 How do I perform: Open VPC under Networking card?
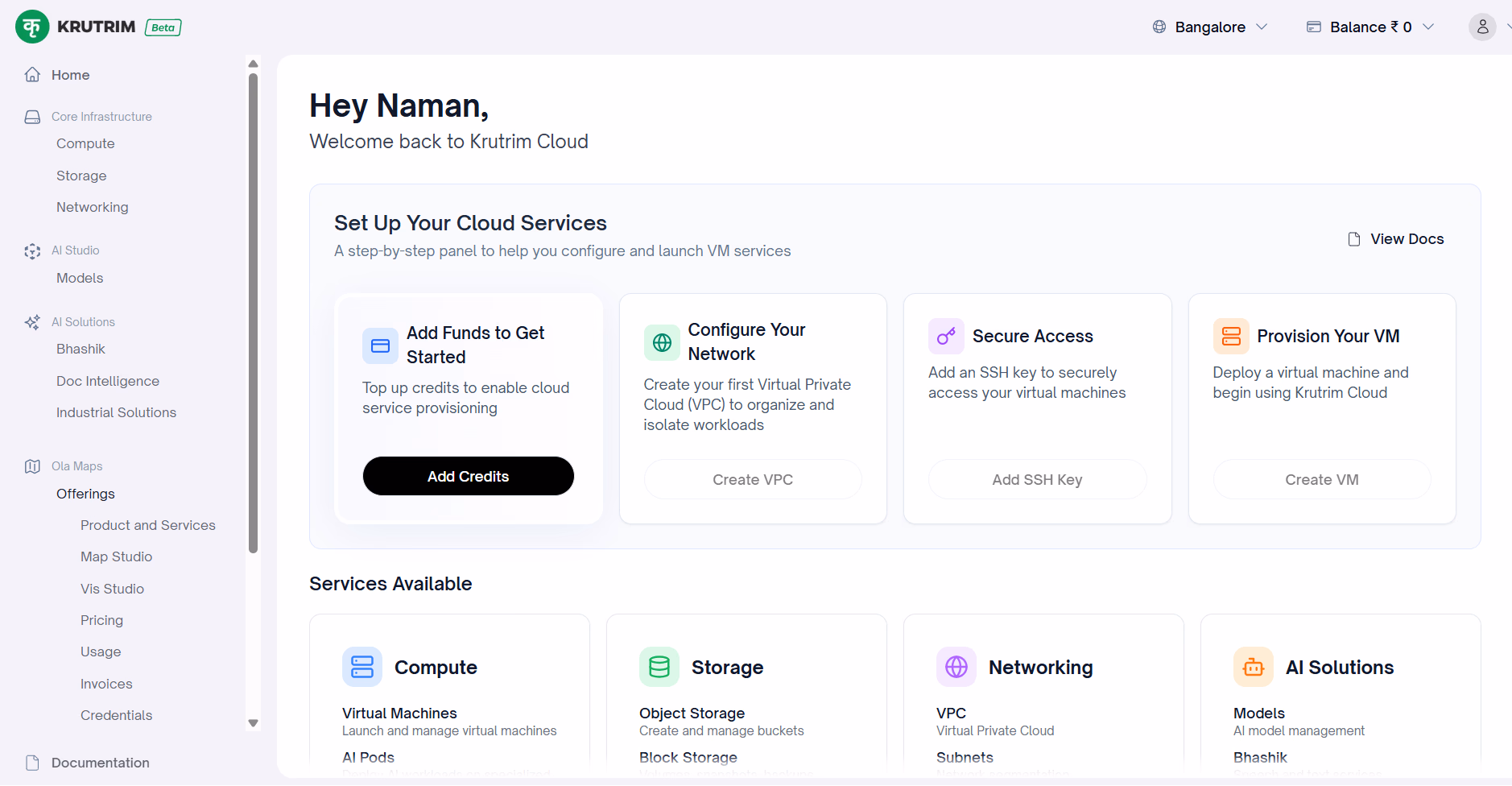951,714
